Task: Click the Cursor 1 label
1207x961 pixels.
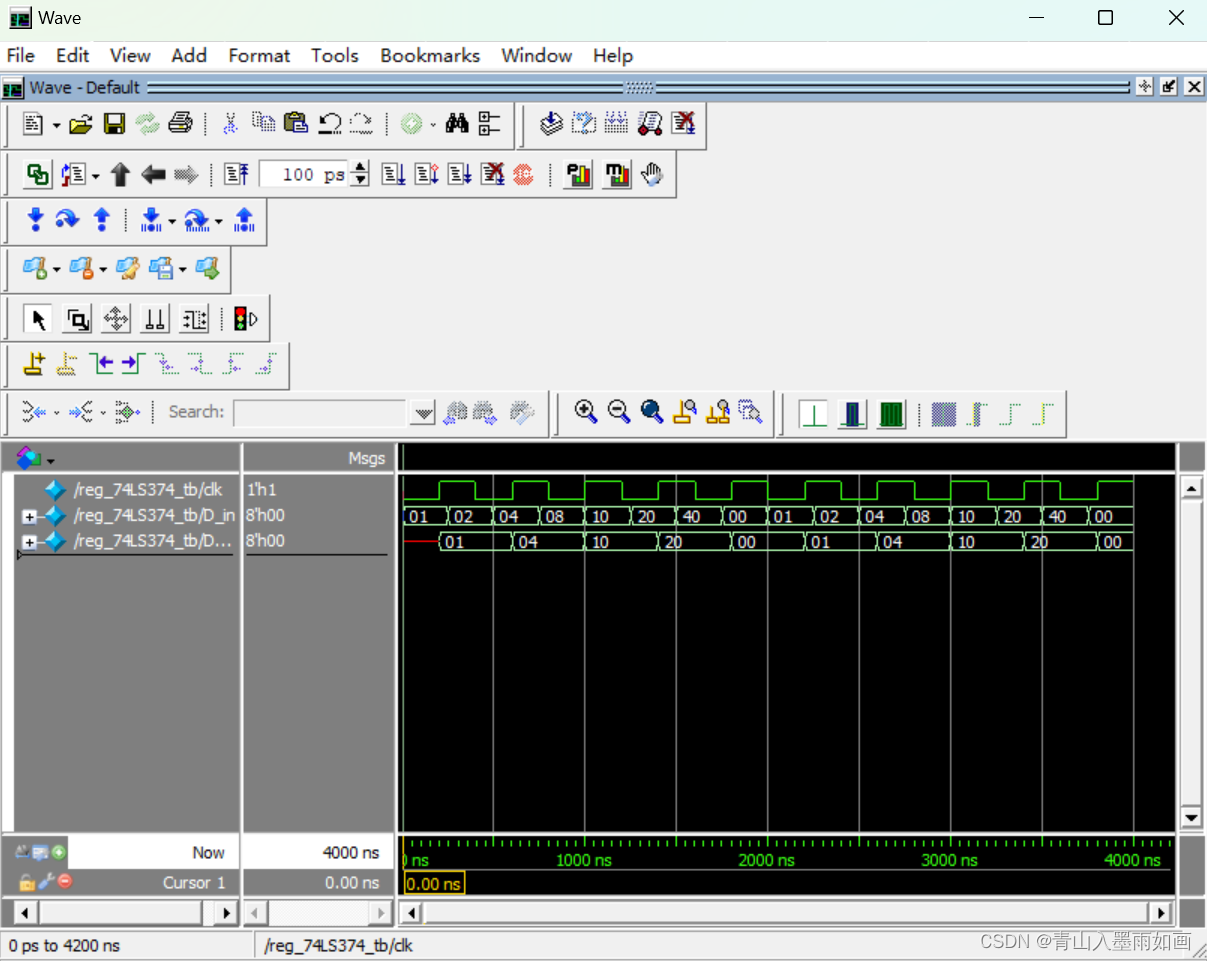Action: pos(193,882)
